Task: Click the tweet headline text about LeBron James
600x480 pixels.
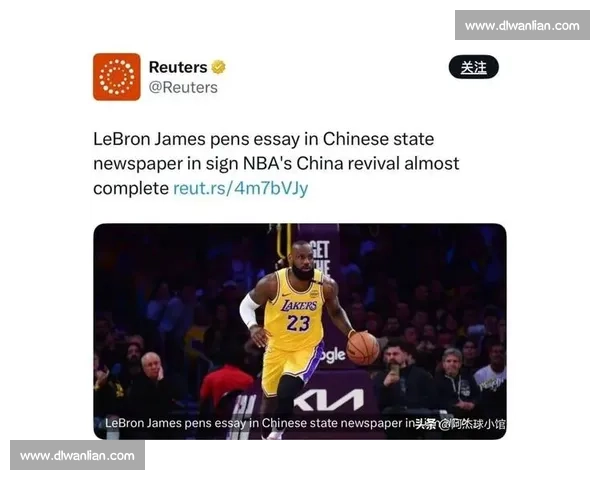Action: [x=276, y=163]
